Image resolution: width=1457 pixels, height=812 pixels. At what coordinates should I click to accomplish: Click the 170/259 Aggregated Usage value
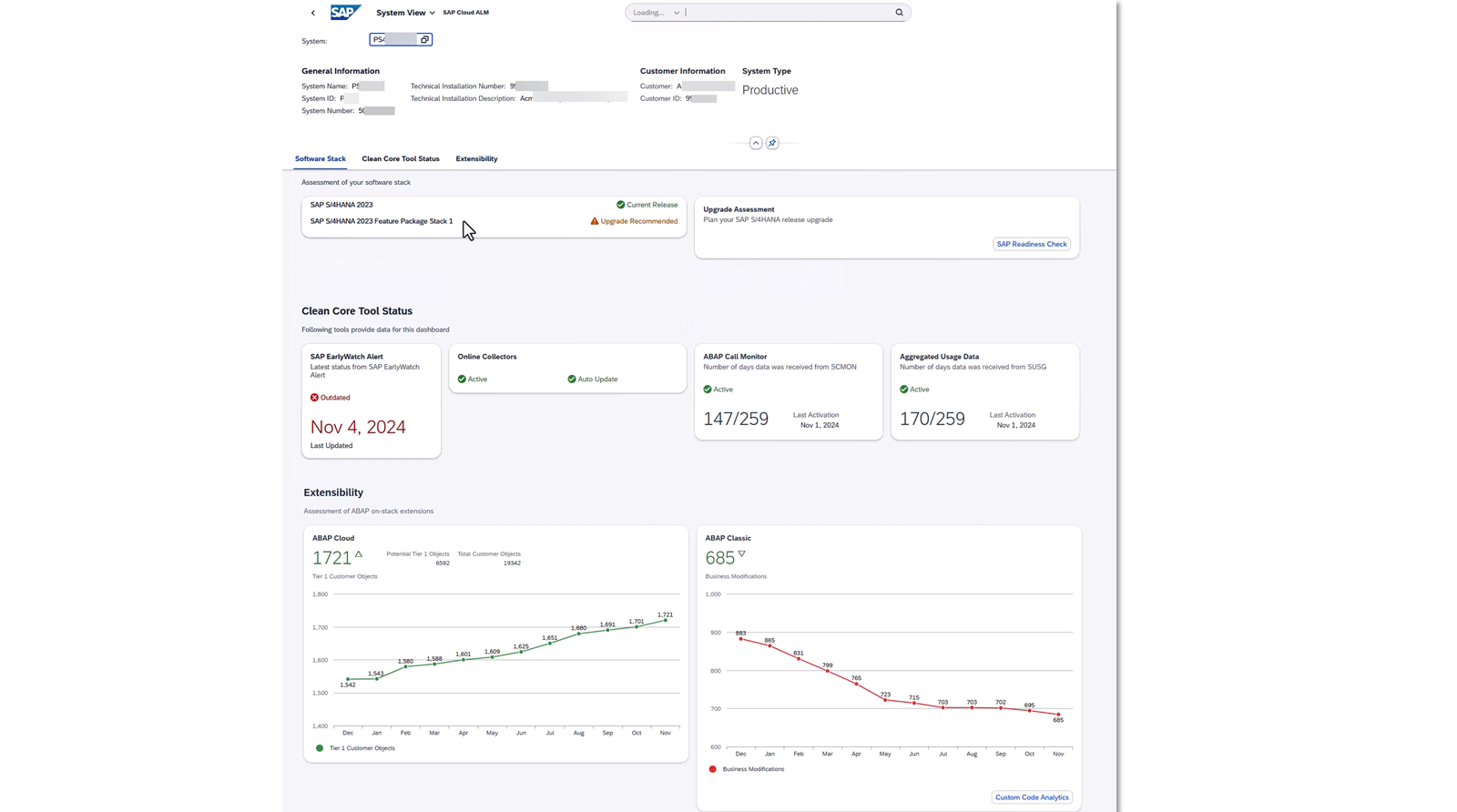point(932,419)
